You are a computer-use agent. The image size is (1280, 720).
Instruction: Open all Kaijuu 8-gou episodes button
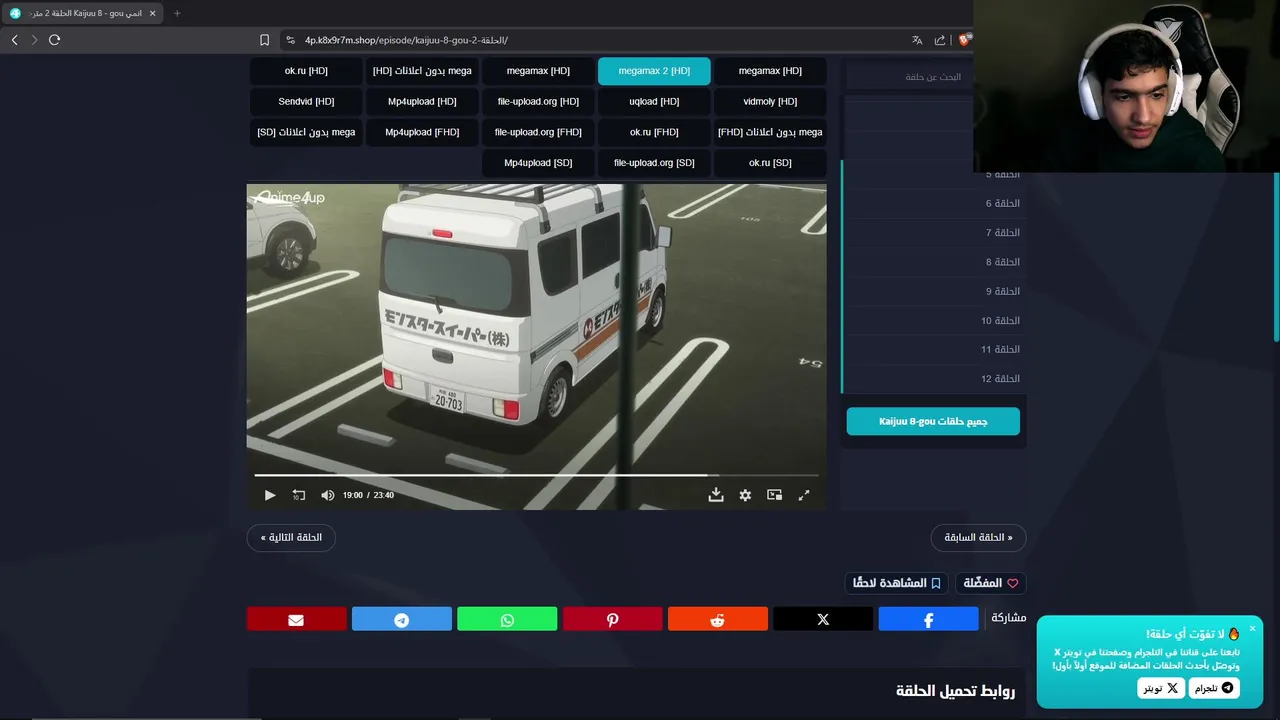[x=933, y=422]
